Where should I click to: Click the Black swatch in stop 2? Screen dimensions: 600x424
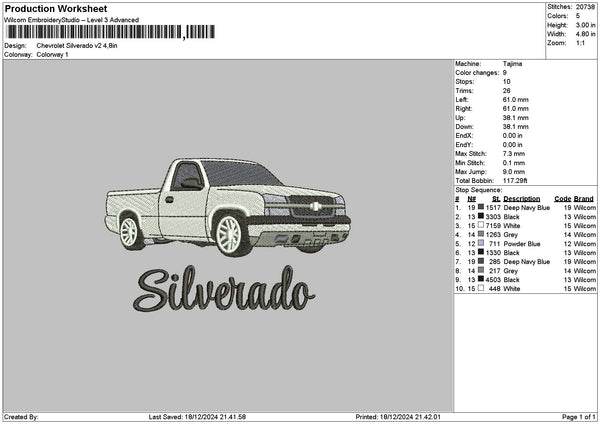(x=481, y=216)
